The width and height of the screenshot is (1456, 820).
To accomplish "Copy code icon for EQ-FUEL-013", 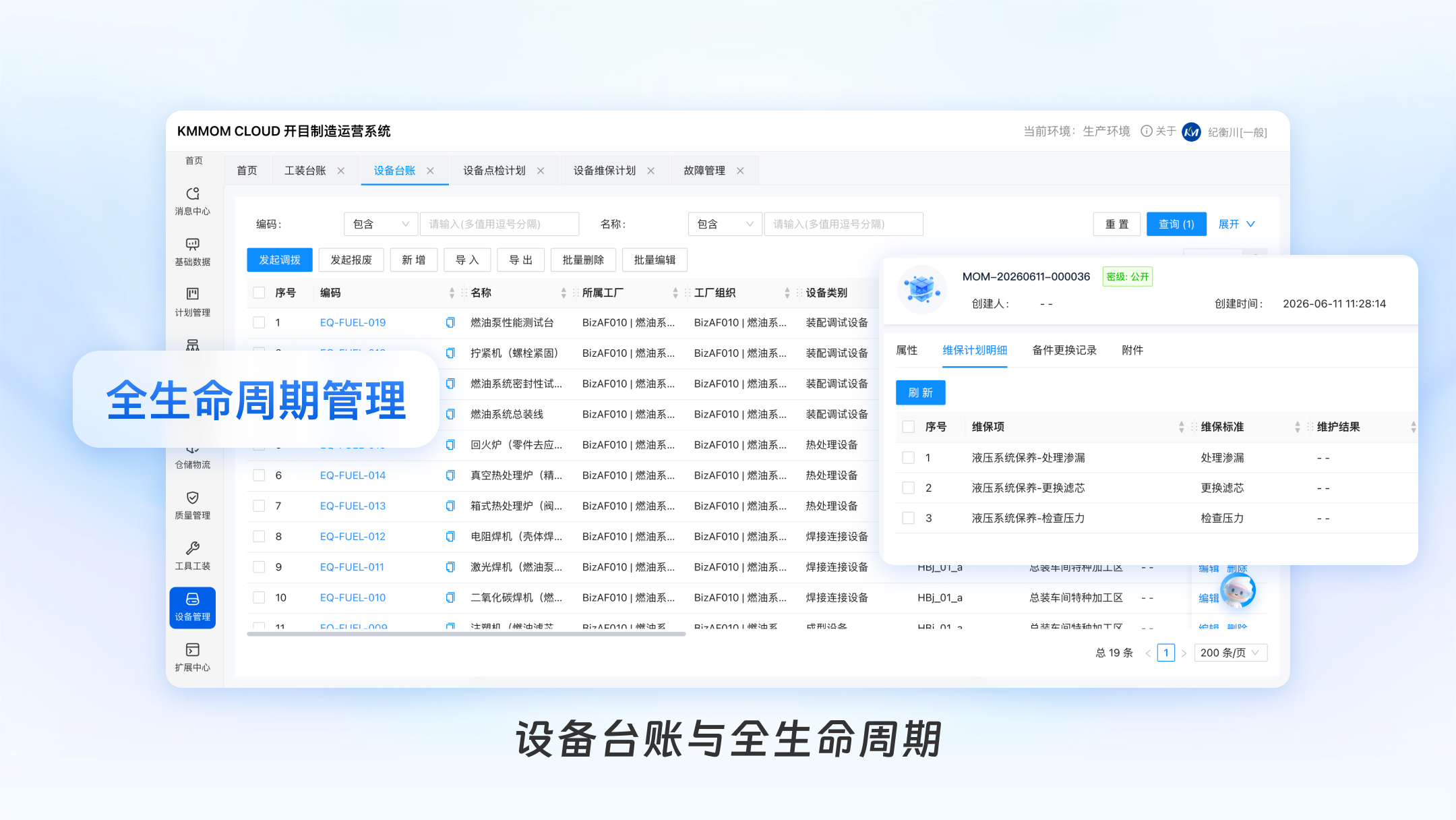I will pyautogui.click(x=450, y=506).
